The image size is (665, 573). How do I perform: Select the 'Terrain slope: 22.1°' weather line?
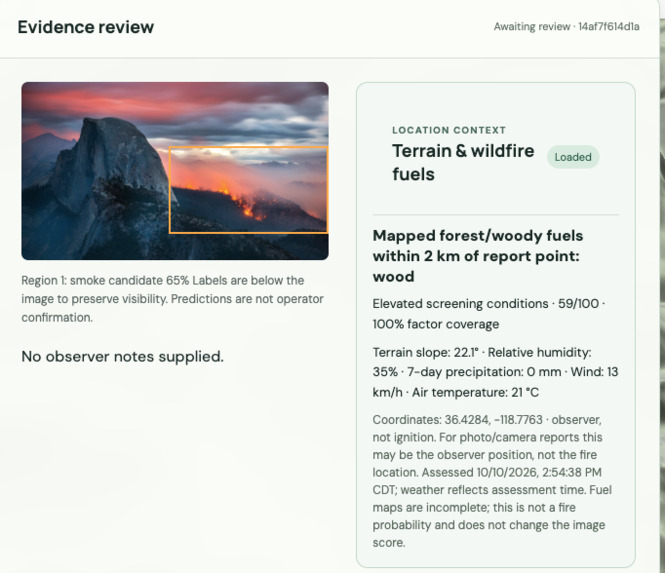coord(495,372)
